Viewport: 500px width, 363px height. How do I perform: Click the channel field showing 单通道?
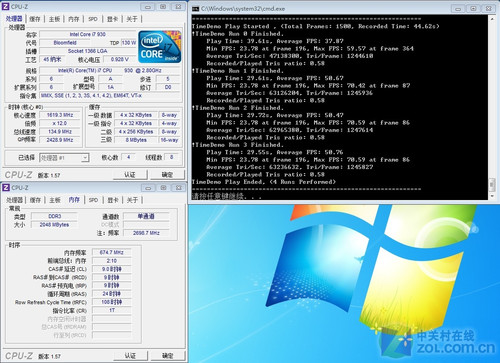tap(146, 216)
